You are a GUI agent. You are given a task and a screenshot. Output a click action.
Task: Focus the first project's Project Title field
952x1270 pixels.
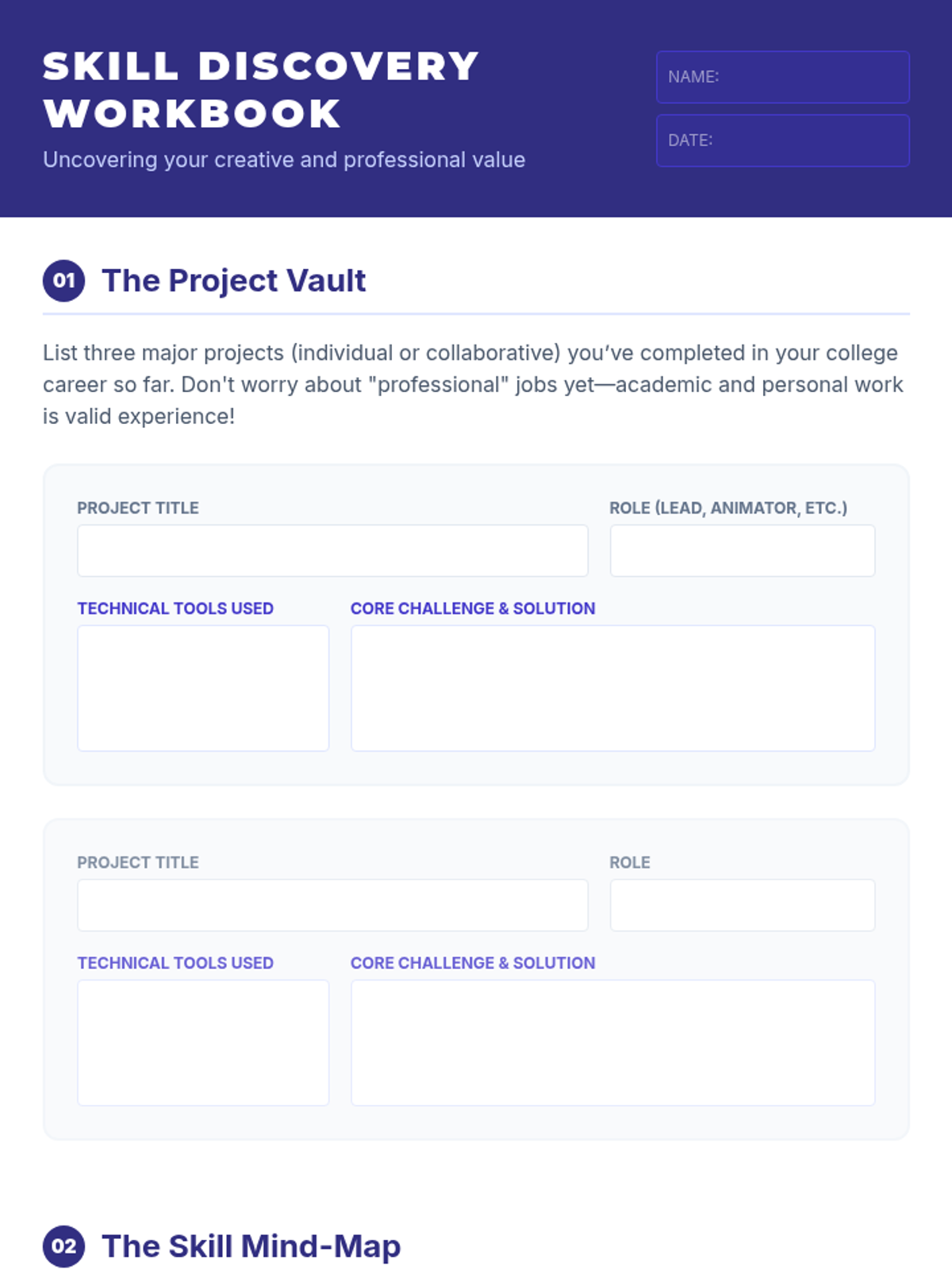tap(332, 551)
